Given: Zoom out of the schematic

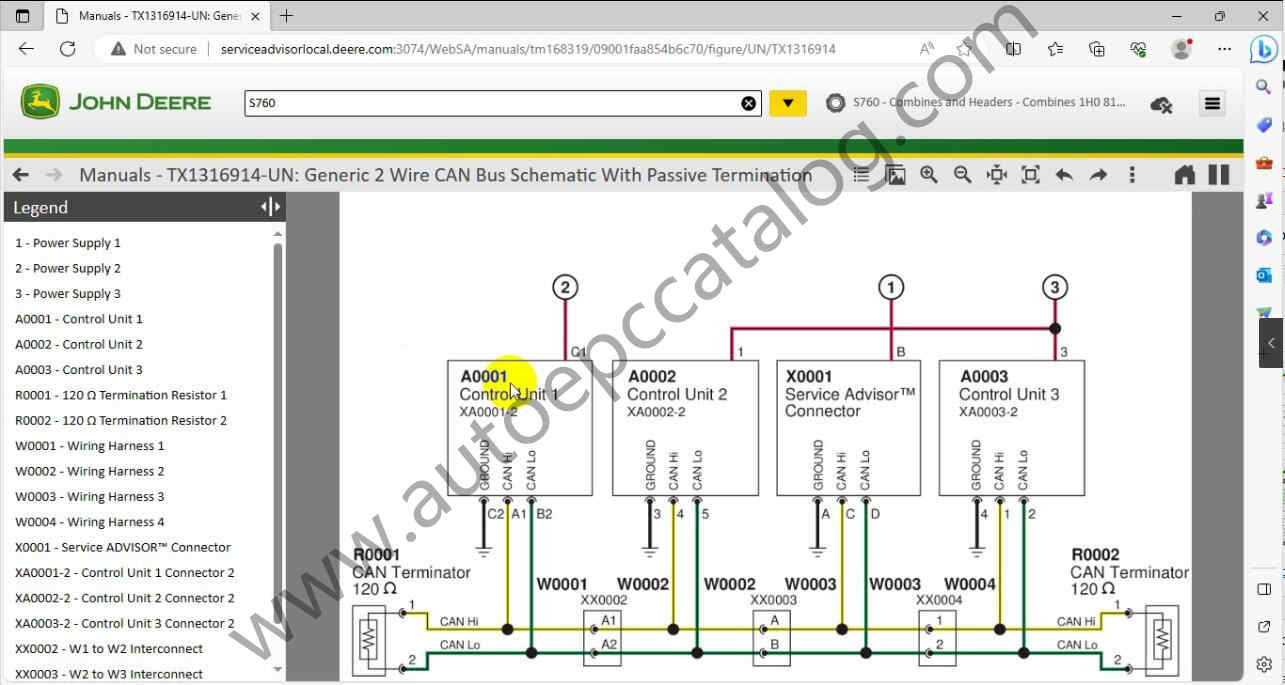Looking at the screenshot, I should [x=963, y=175].
